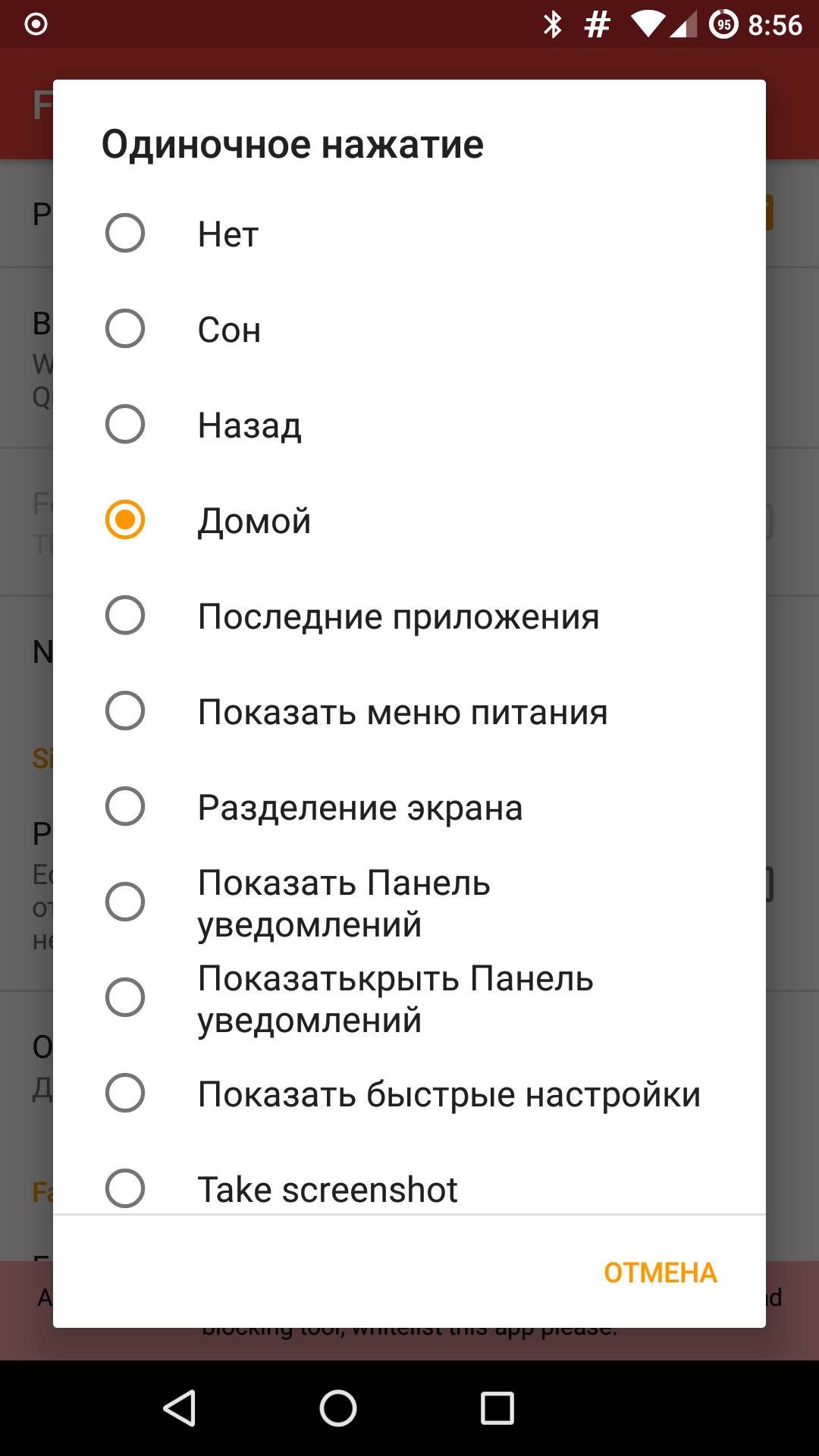Open recent apps with the square button
Image resolution: width=819 pixels, height=1456 pixels.
[497, 1408]
